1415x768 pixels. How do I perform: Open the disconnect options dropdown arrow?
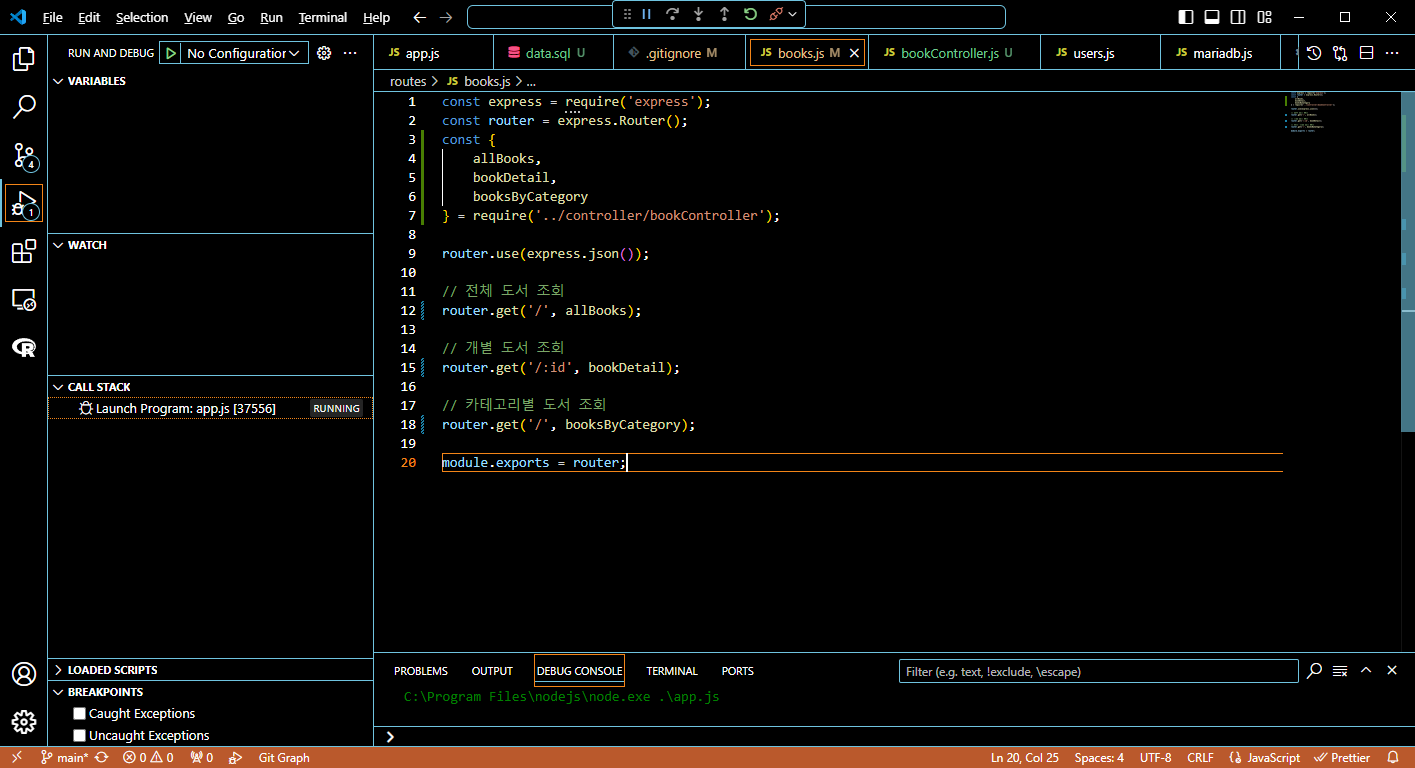tap(793, 14)
